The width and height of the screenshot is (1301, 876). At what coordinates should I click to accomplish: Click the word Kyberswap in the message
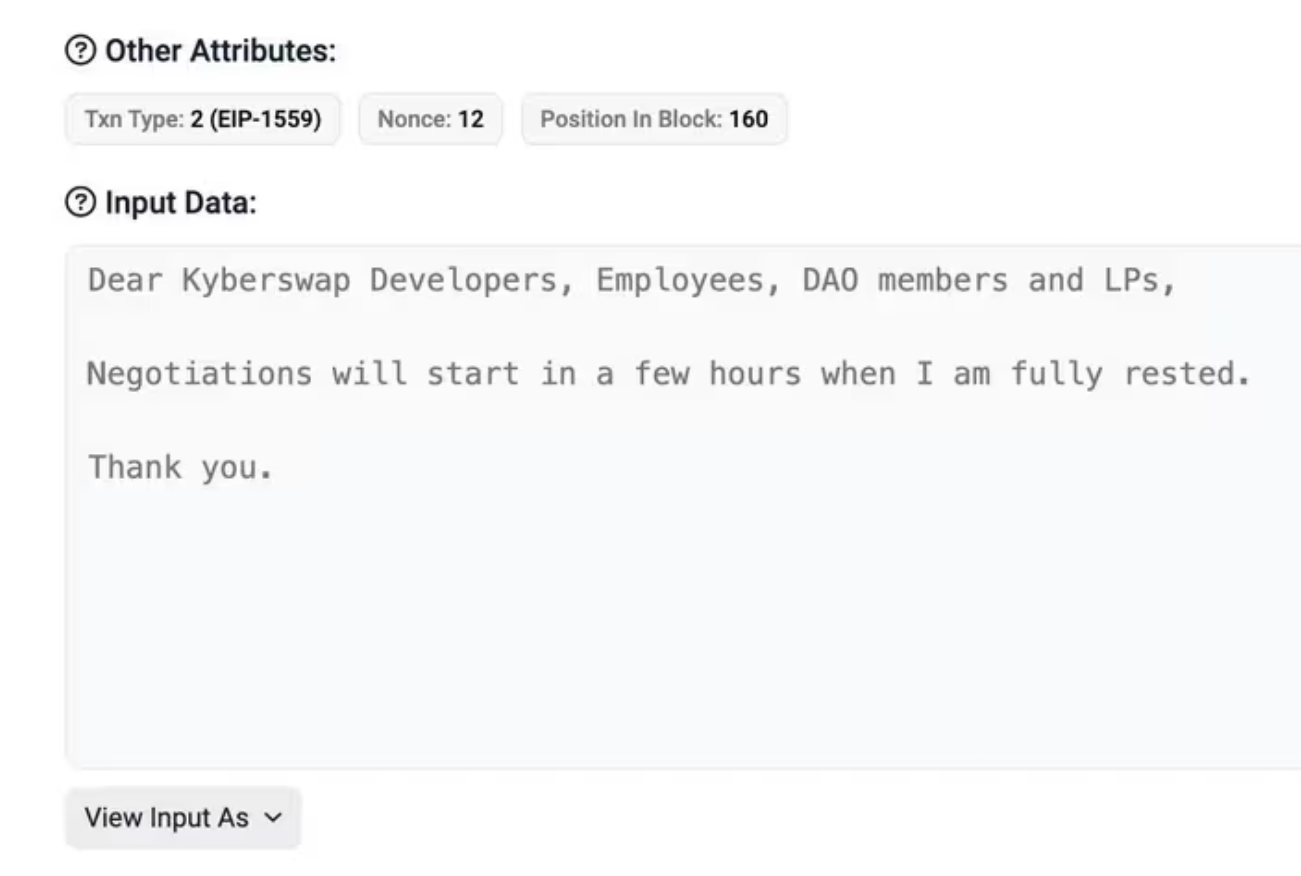coord(266,281)
